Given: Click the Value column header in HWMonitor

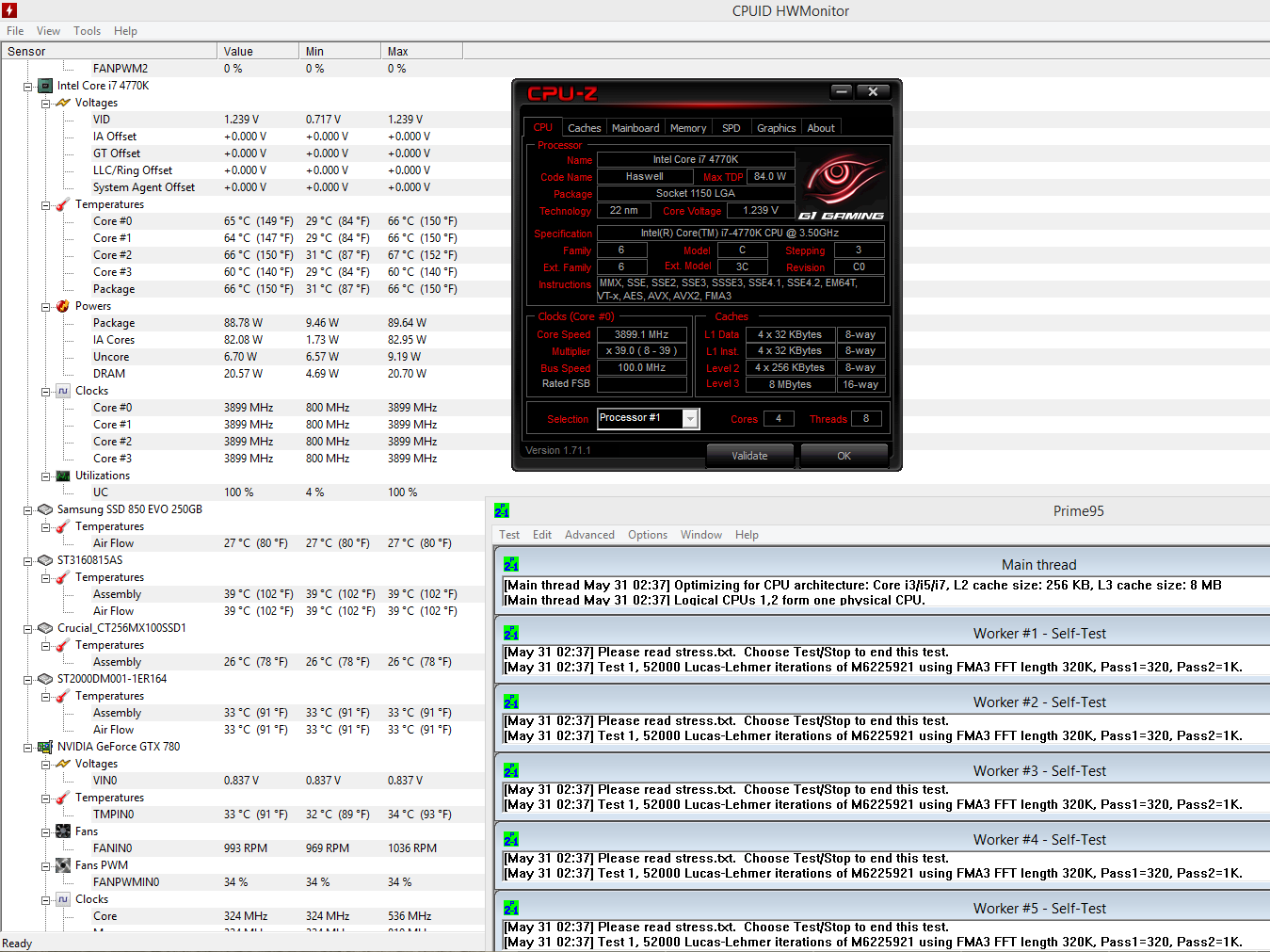Looking at the screenshot, I should coord(258,52).
